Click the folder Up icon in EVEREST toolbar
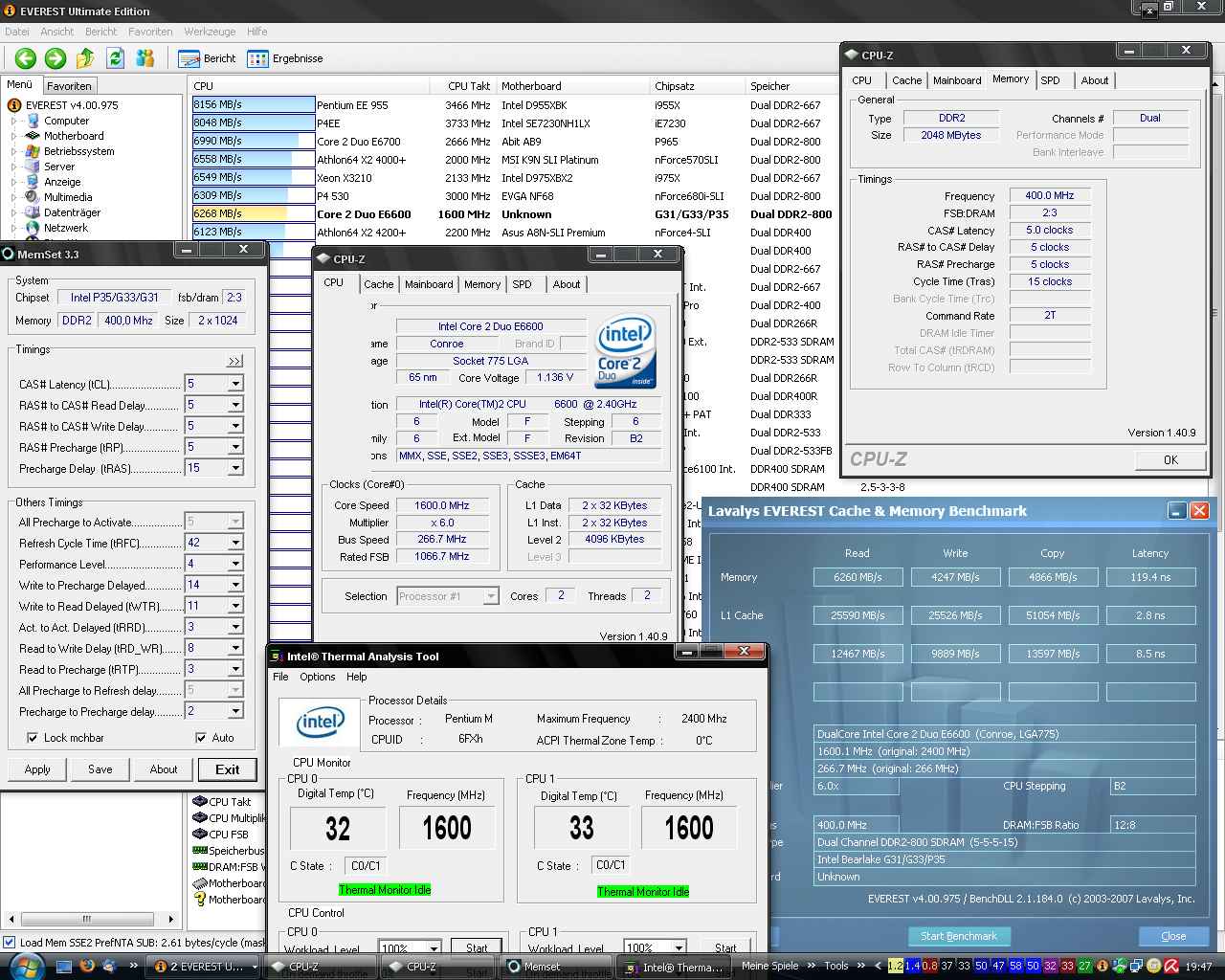Screen dimensions: 1225x980 click(85, 58)
